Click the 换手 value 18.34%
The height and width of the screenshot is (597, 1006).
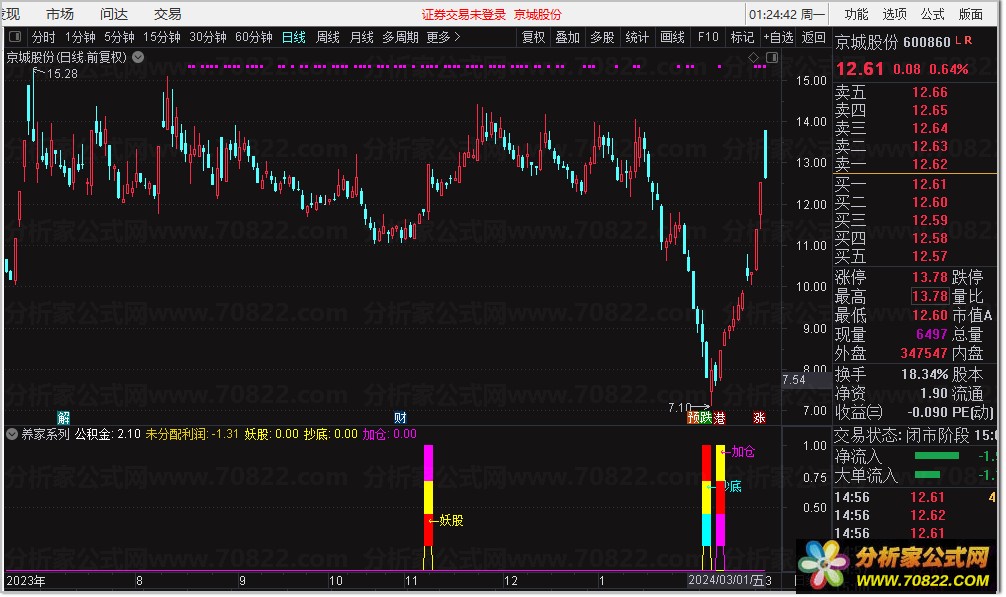point(925,374)
